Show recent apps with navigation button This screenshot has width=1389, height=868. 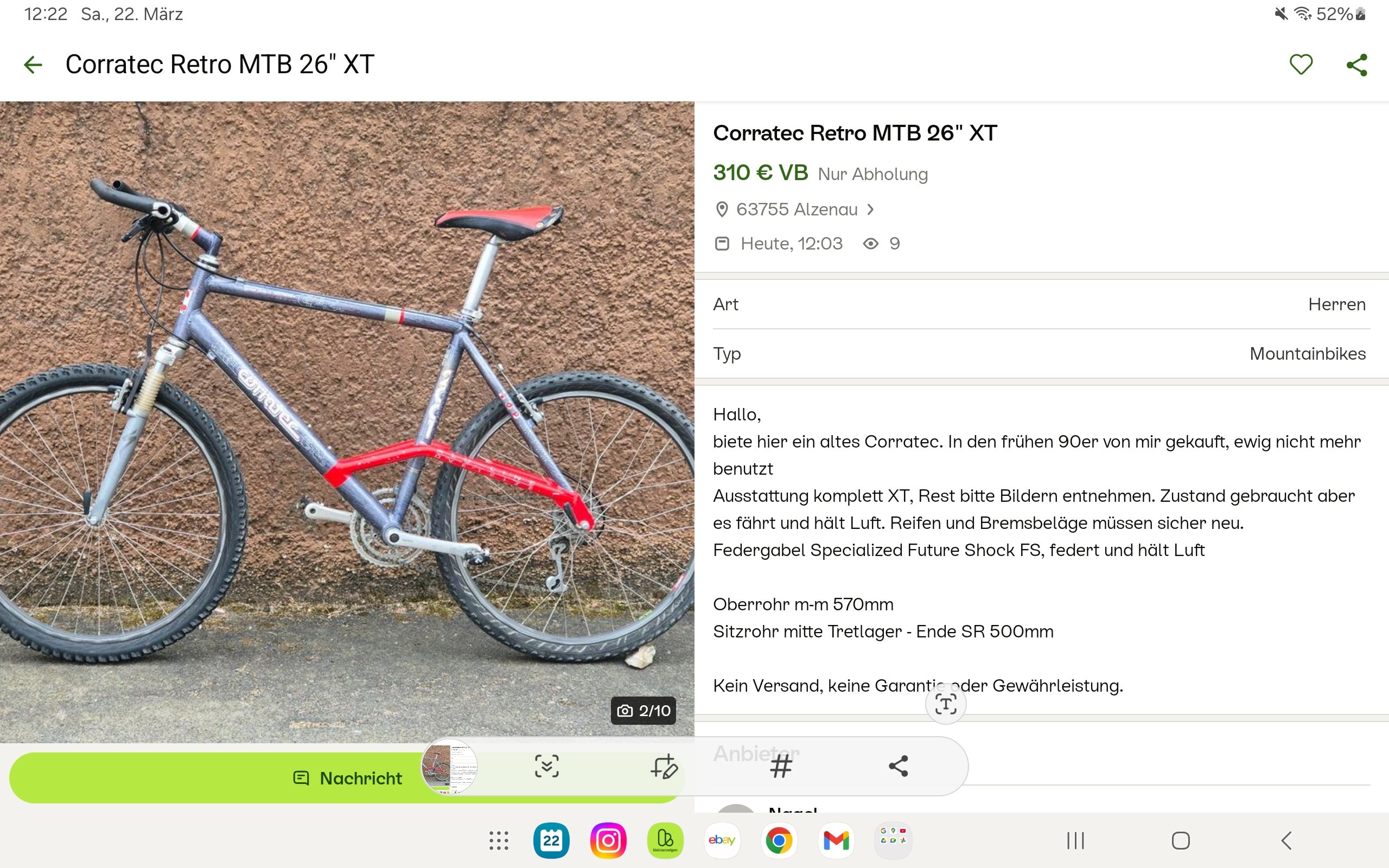coord(1075,840)
